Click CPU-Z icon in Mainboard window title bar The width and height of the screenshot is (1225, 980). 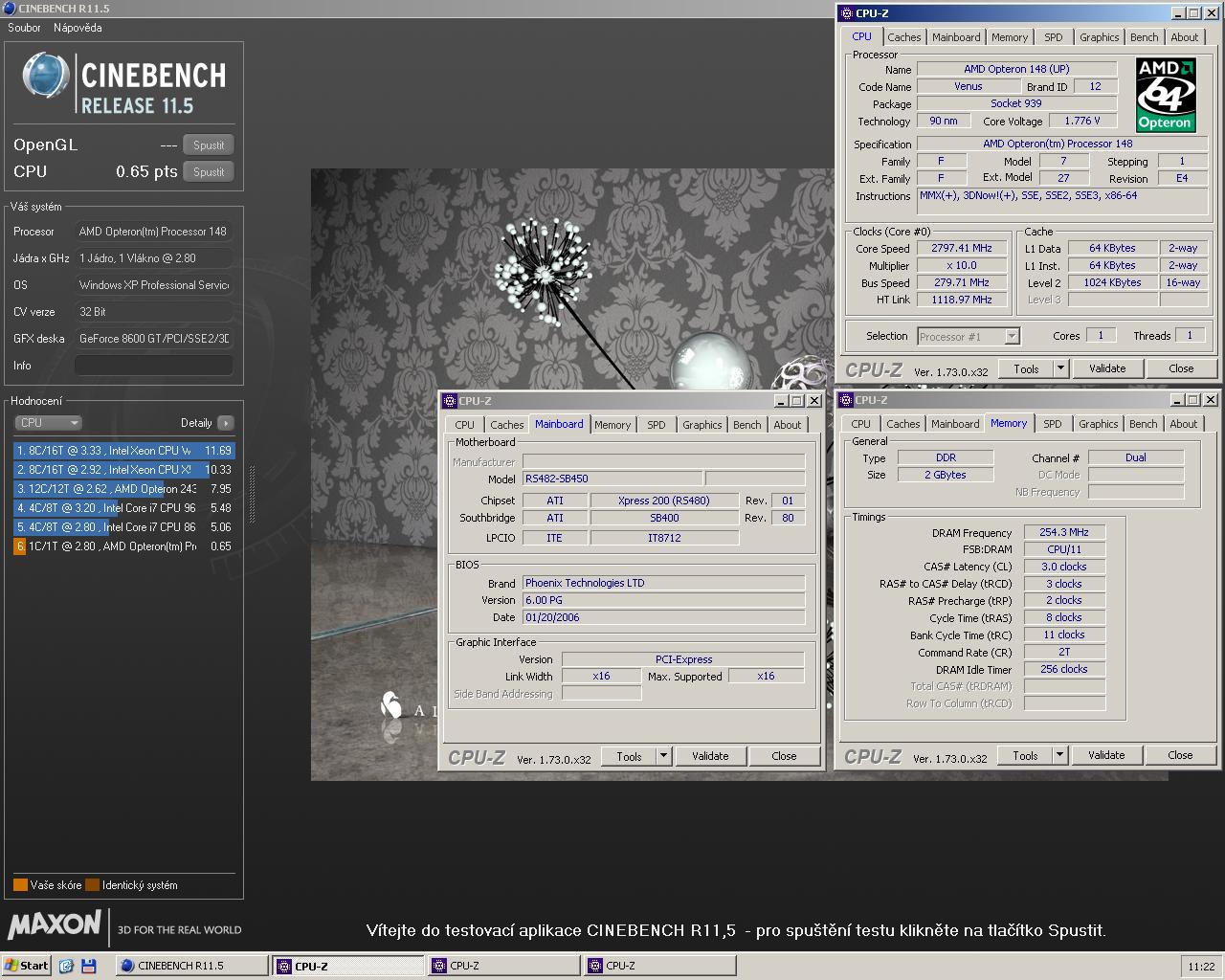pos(449,401)
